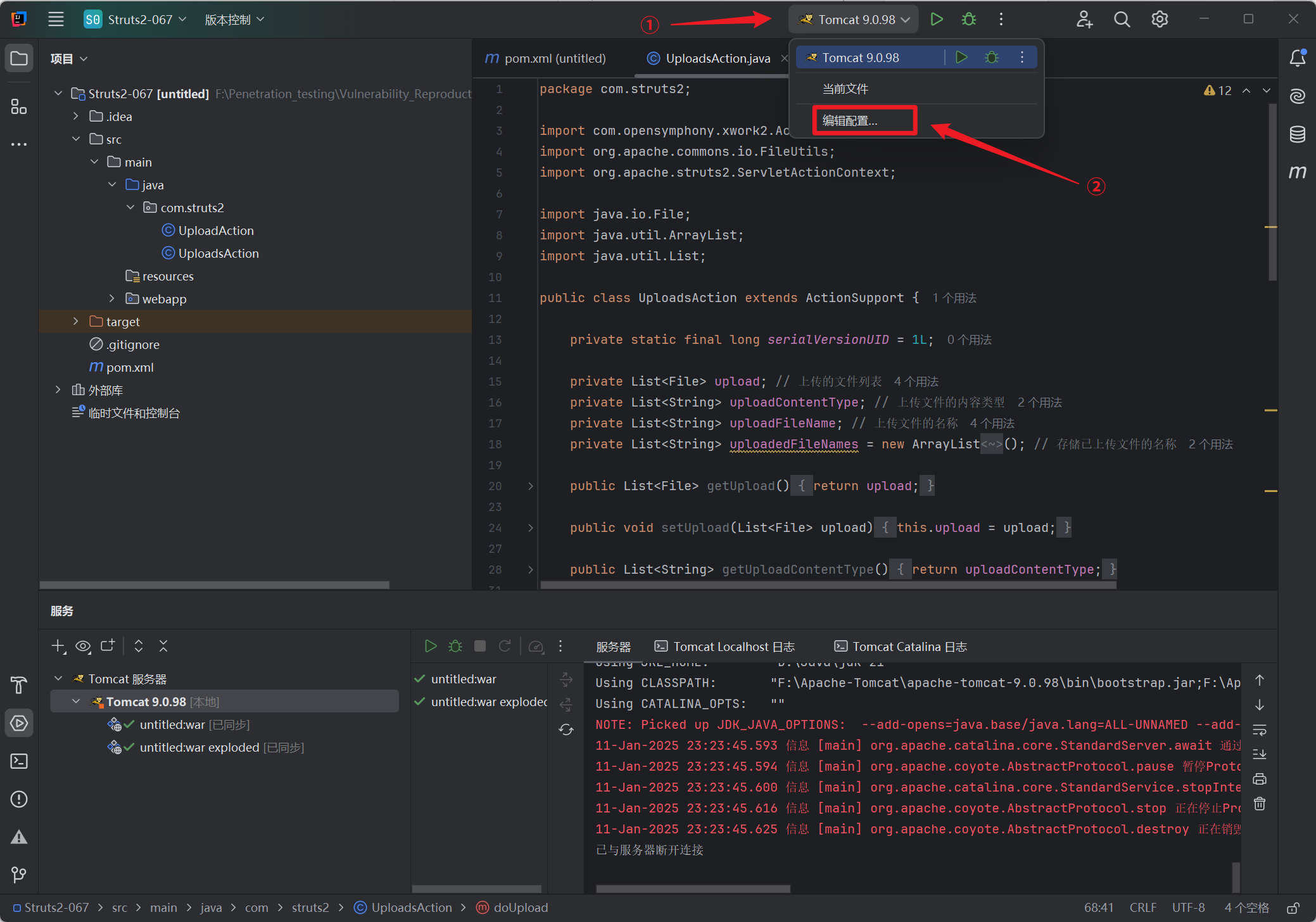Open the Terminal tool window icon

click(19, 761)
